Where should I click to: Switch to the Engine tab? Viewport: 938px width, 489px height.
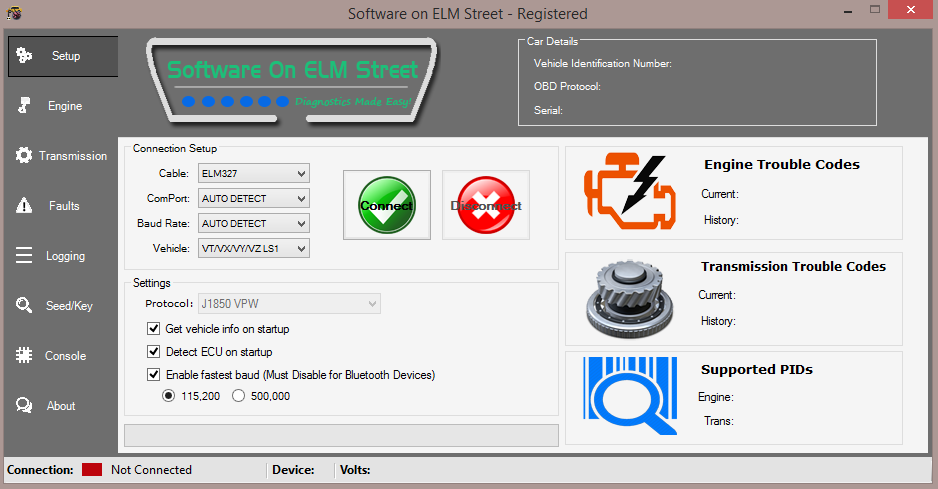click(65, 106)
